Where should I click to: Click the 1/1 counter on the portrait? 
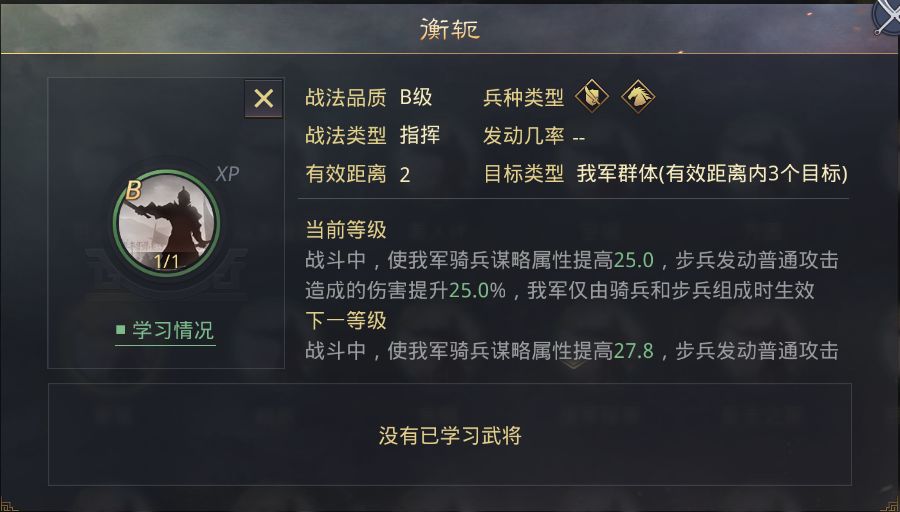pyautogui.click(x=166, y=261)
